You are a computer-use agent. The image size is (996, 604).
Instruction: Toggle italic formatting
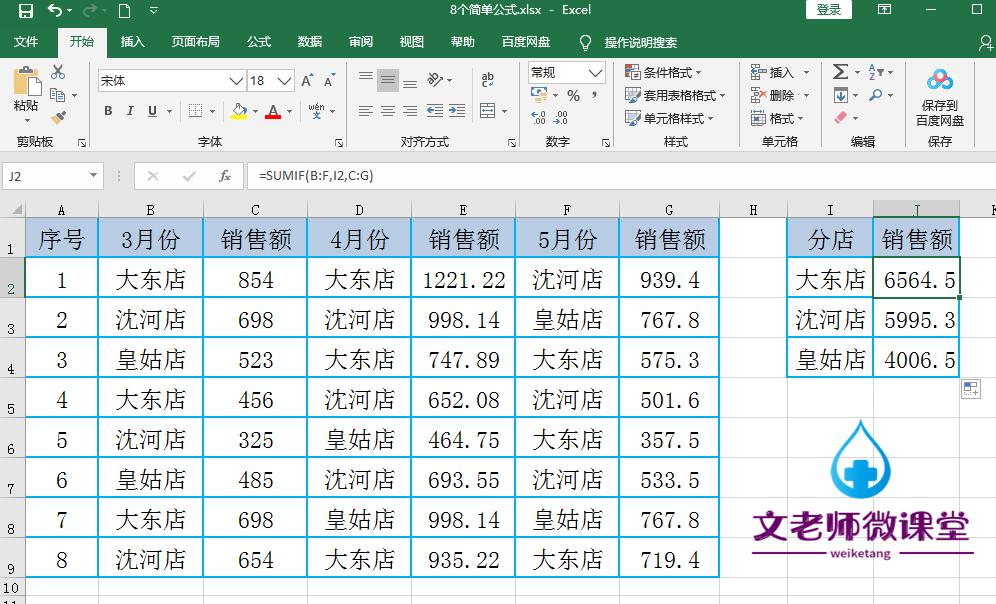point(130,110)
